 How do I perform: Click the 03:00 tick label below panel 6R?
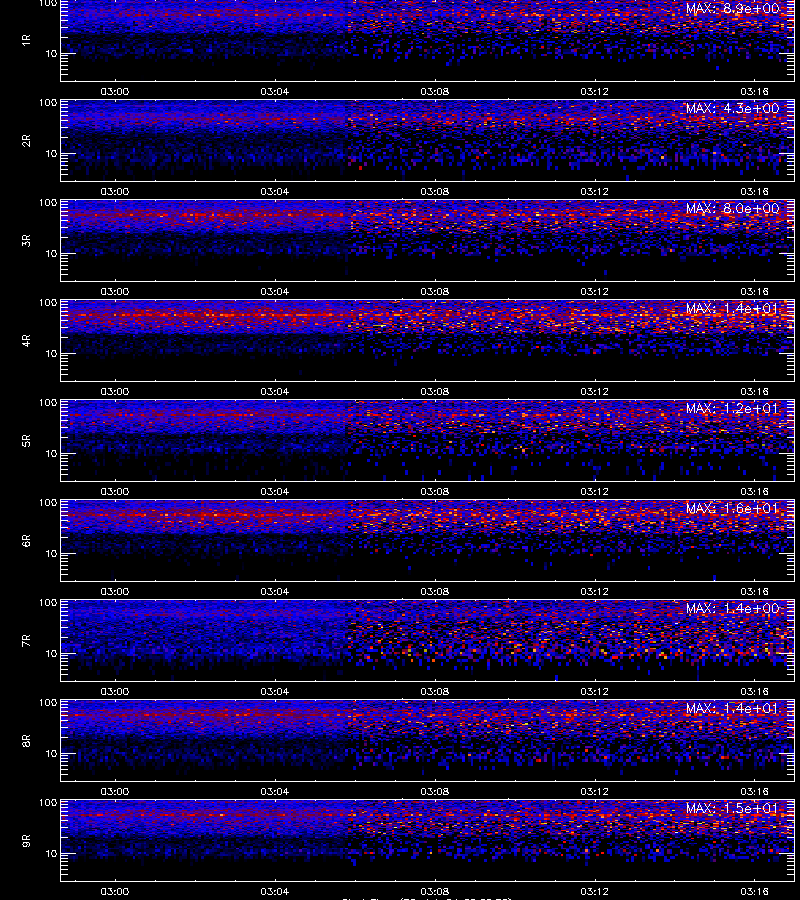tap(115, 591)
